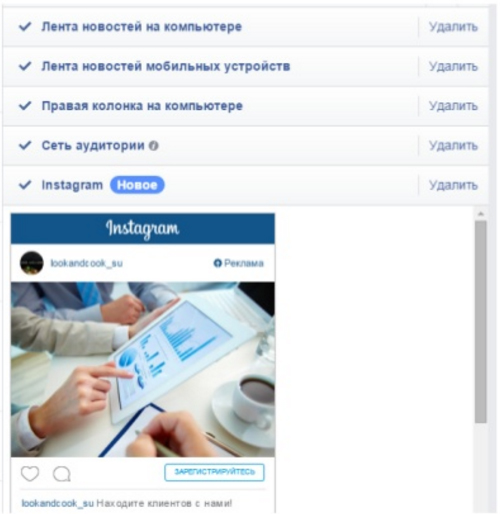Viewport: 500px width, 514px height.
Task: Select Правая колонка на компьютере placement
Action: click(142, 106)
